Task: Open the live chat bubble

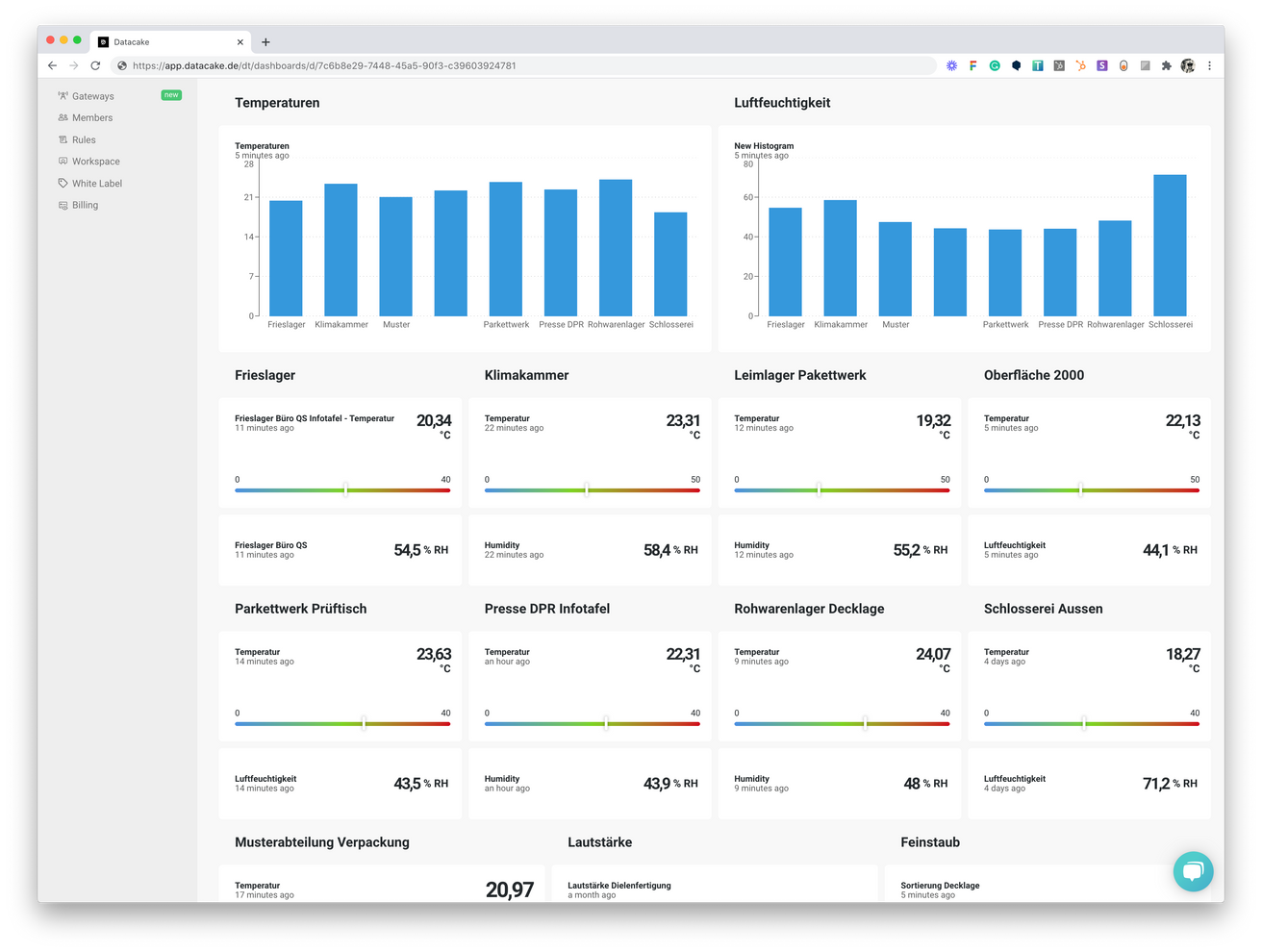Action: pos(1193,871)
